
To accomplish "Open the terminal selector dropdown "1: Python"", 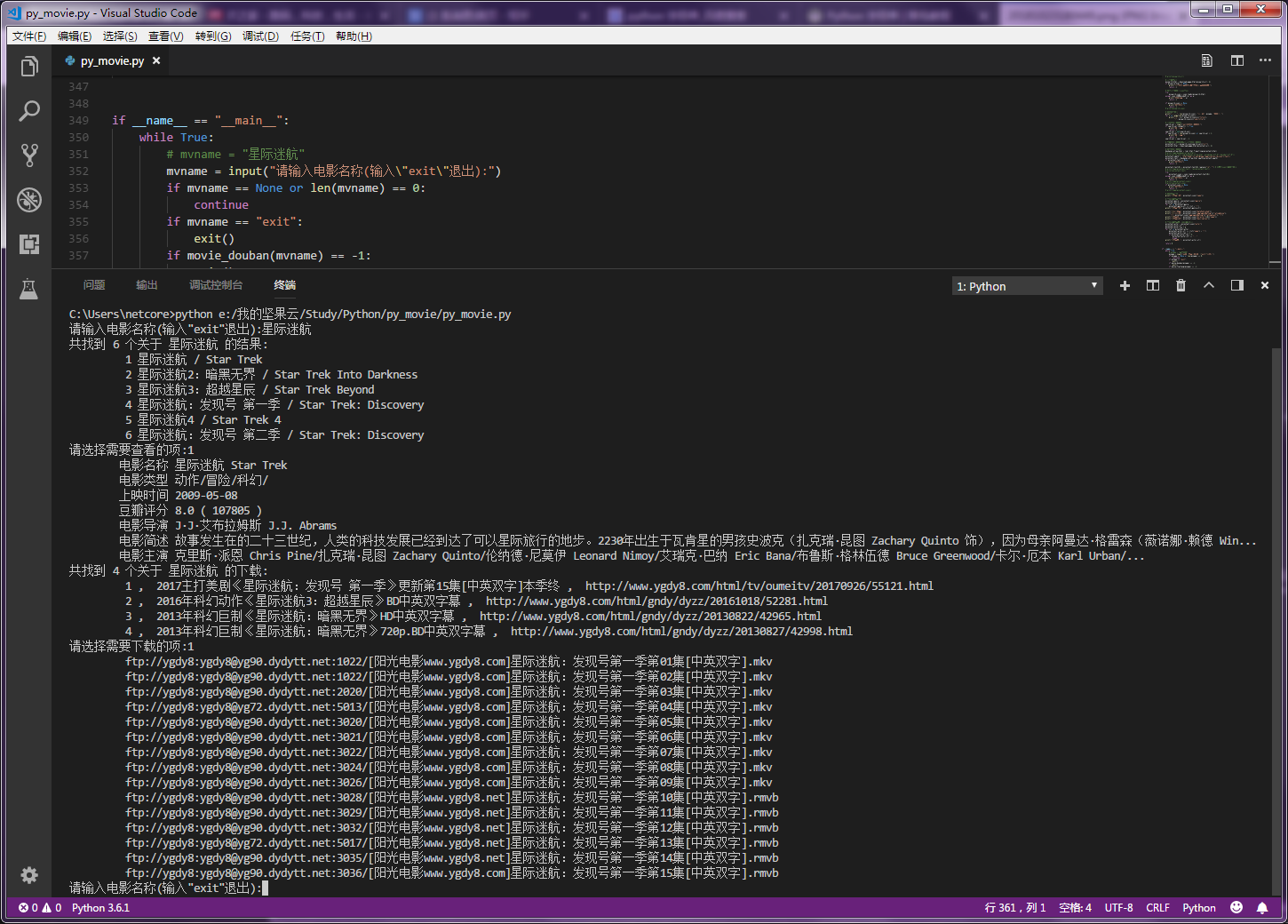I will 1028,286.
